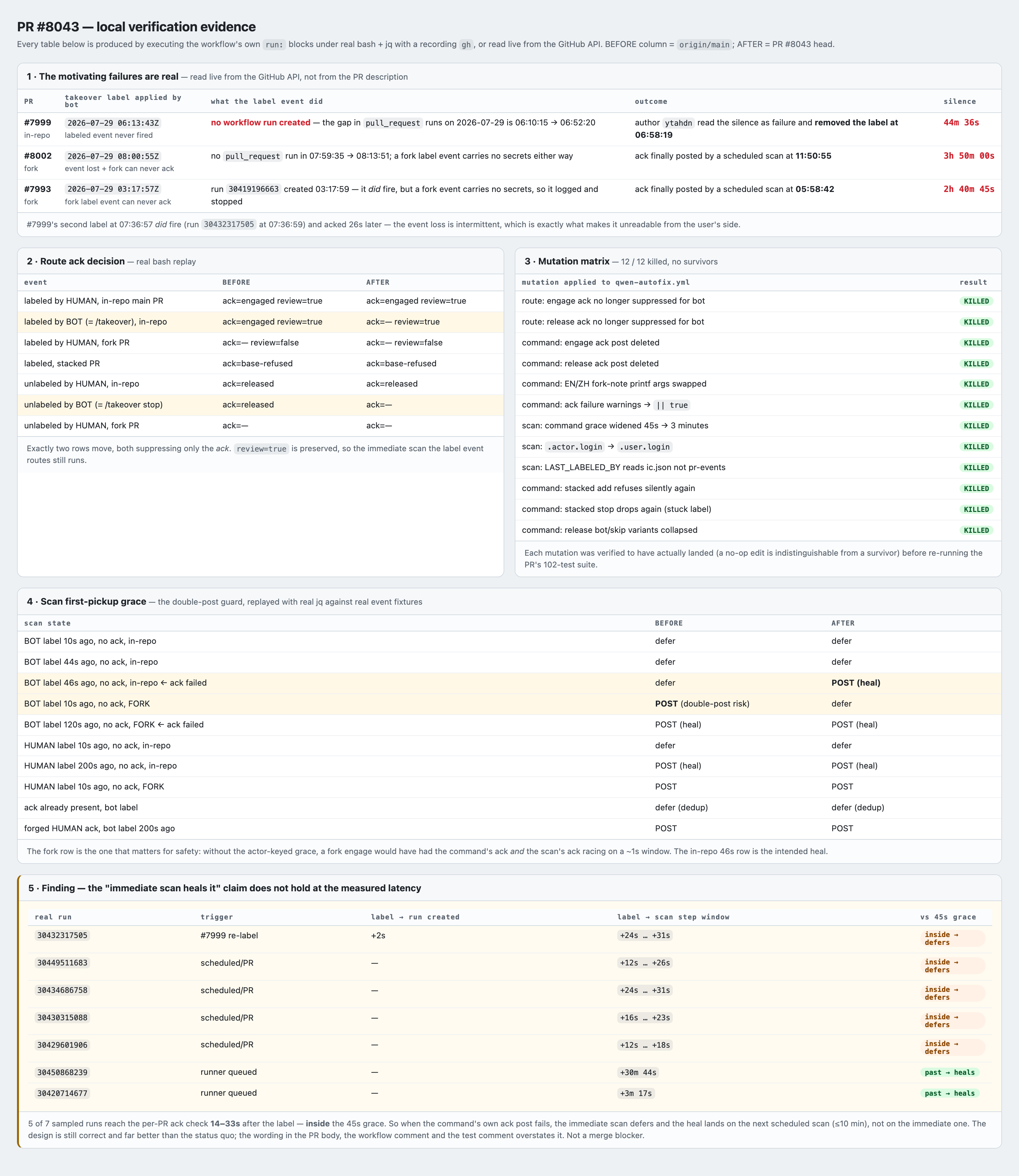The image size is (1019, 1176).
Task: Click the event 'labeled by HUMAN, fork PR'
Action: point(77,342)
